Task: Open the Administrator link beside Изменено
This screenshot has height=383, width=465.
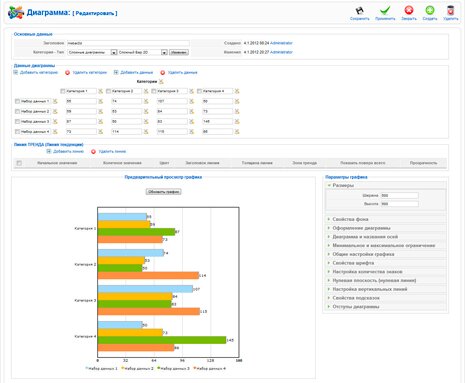Action: [281, 52]
